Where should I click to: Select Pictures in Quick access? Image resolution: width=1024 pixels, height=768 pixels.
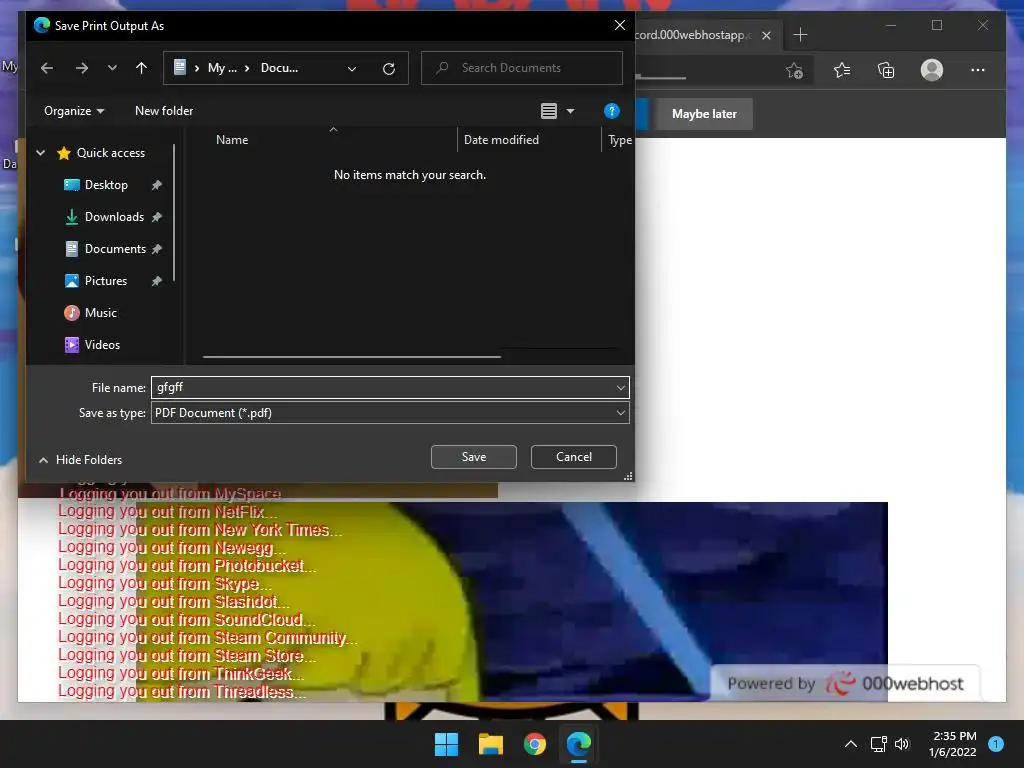96,281
